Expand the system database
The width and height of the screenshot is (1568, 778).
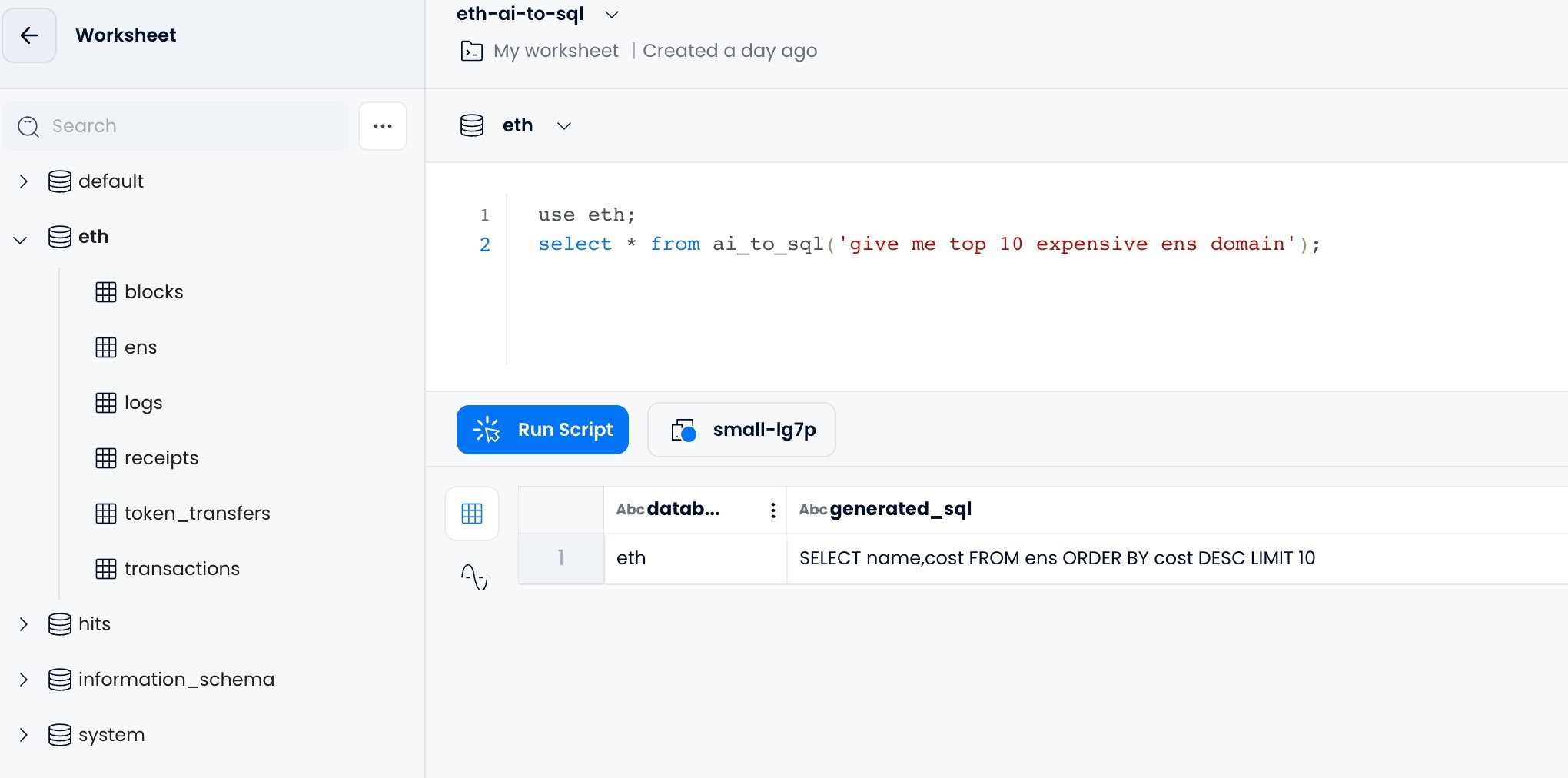[x=23, y=735]
